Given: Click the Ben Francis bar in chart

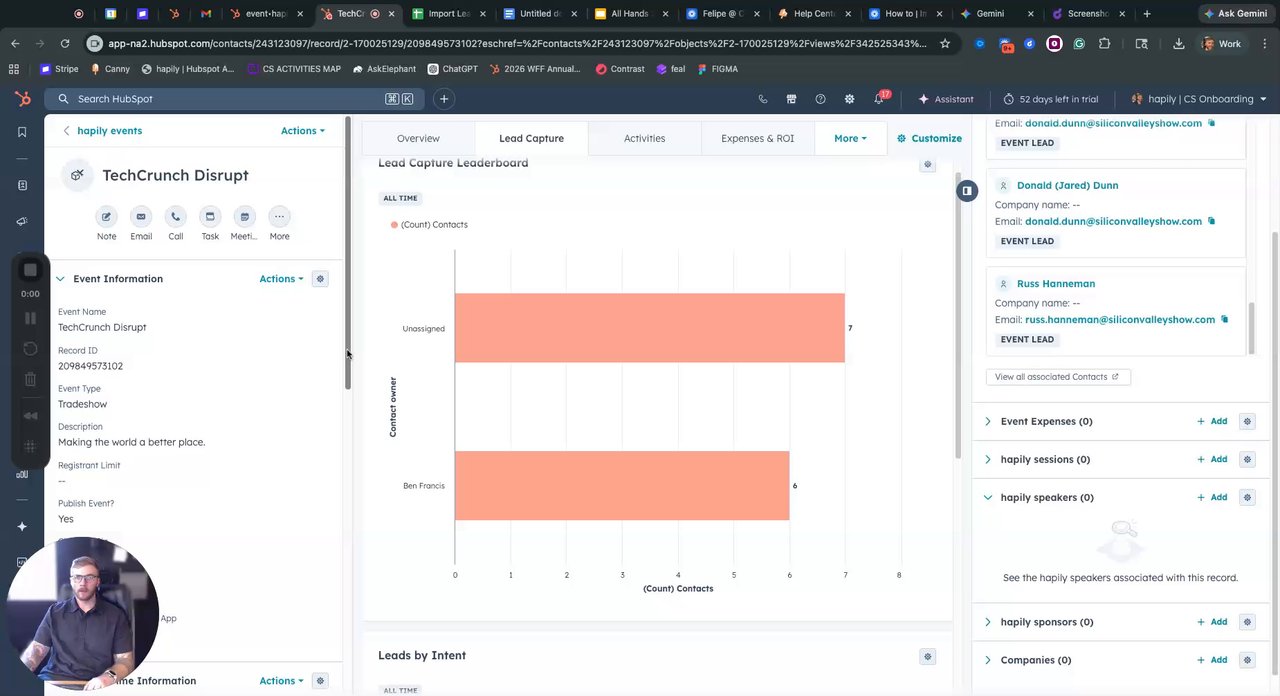Looking at the screenshot, I should (622, 485).
